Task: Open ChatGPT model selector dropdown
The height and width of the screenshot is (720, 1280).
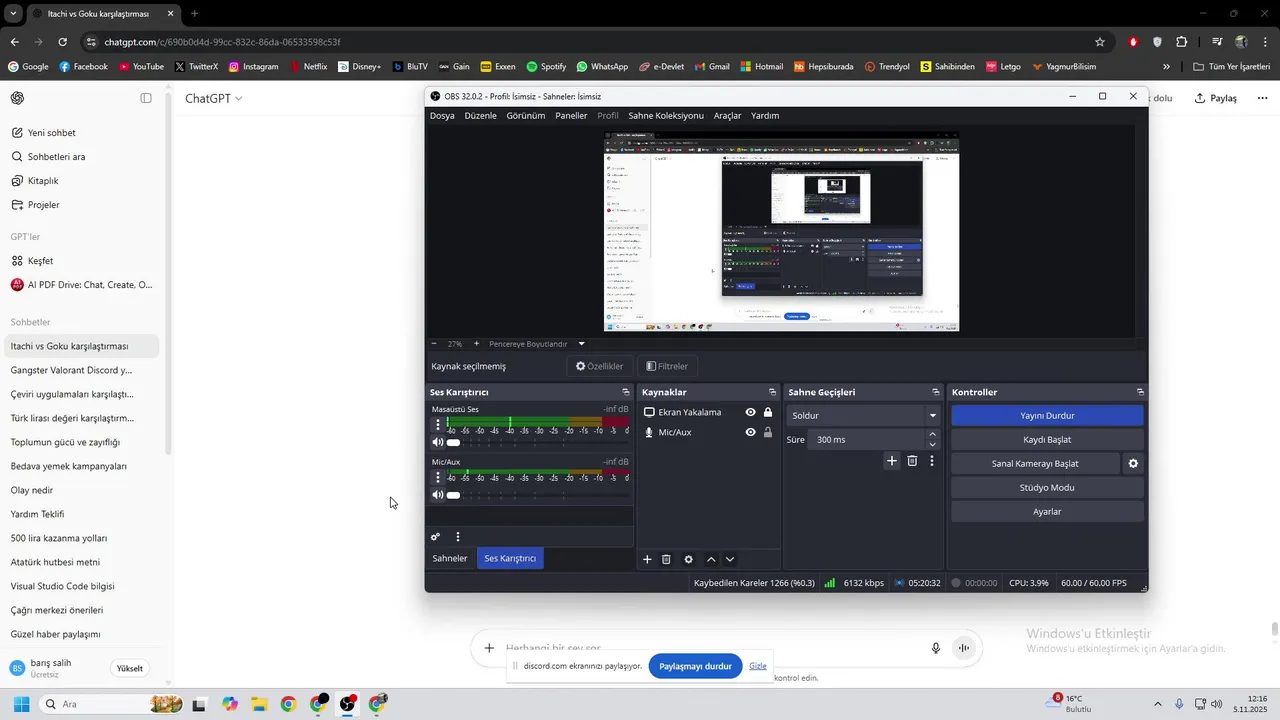Action: point(214,98)
